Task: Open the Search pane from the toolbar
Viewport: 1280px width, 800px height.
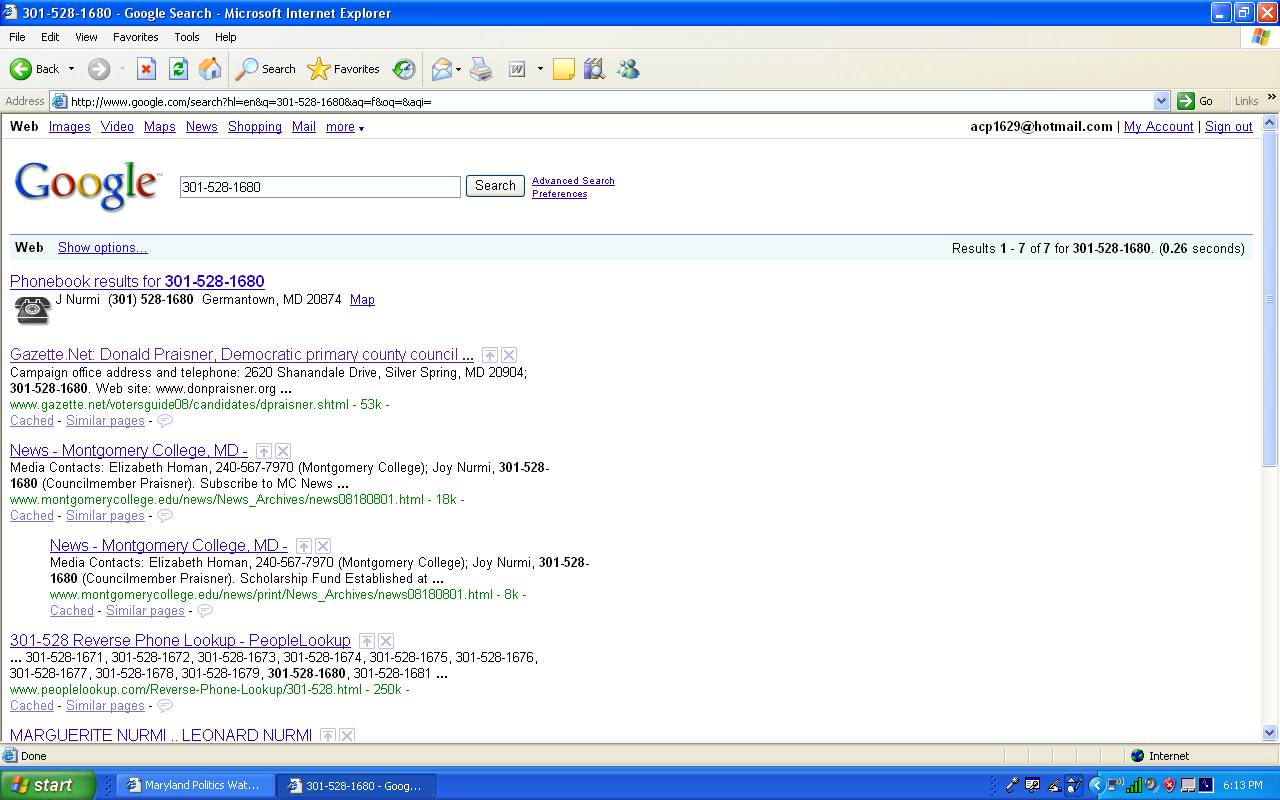Action: [266, 69]
